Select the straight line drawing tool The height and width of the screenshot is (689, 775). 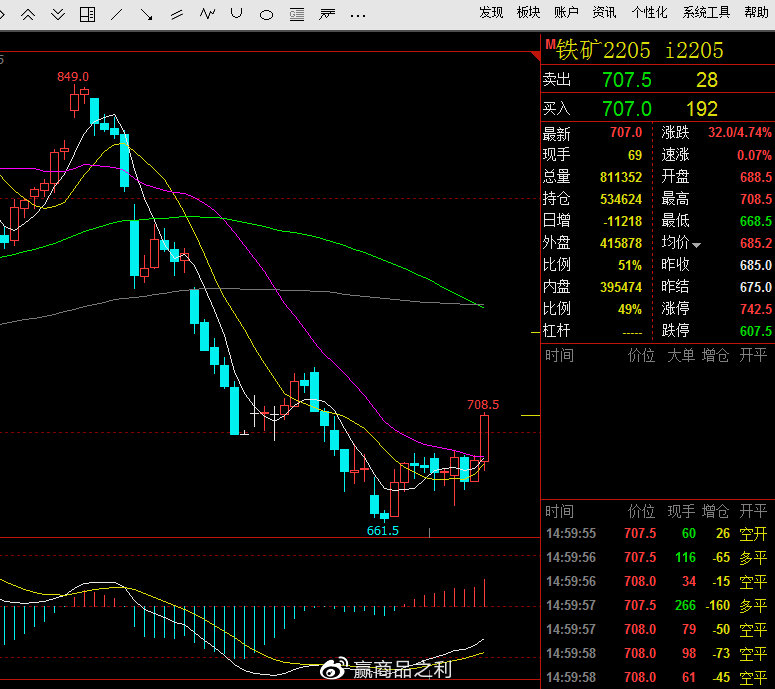[x=118, y=14]
